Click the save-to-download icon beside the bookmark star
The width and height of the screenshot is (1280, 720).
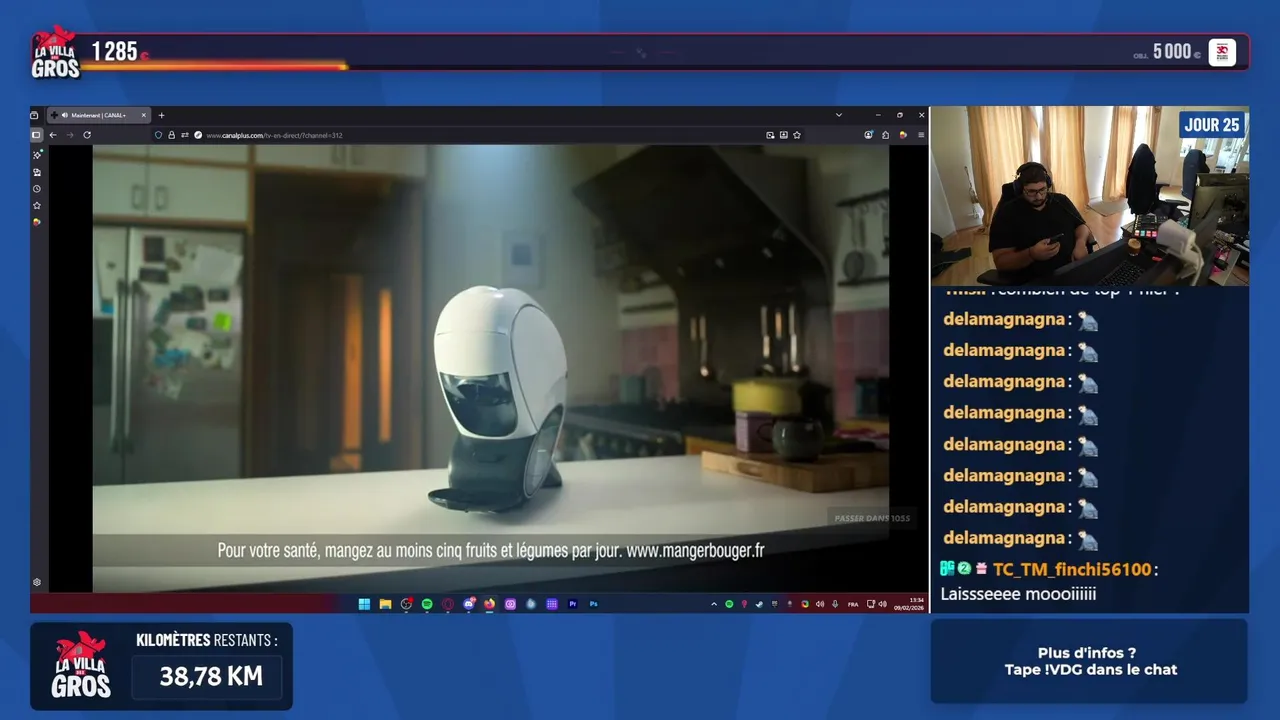pos(784,135)
